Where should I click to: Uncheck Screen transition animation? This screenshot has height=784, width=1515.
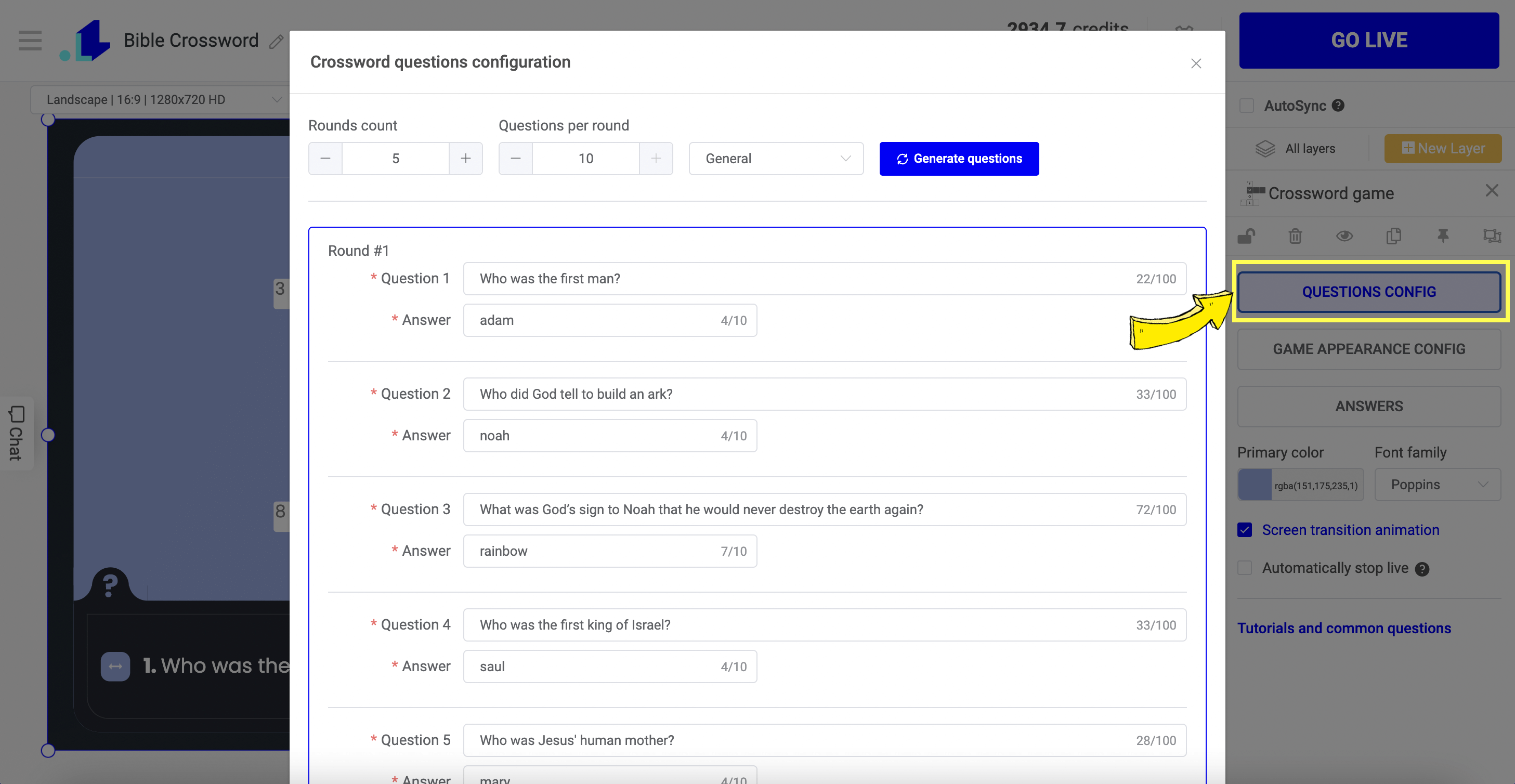coord(1245,530)
